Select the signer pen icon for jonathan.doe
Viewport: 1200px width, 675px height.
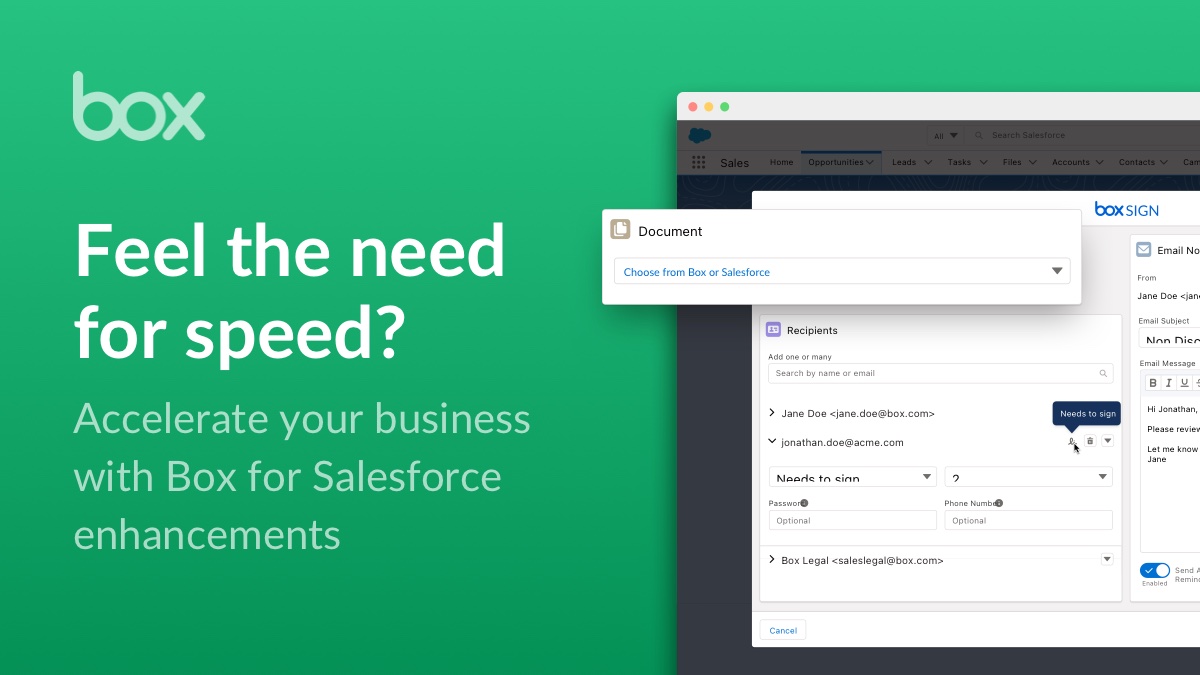click(1071, 441)
